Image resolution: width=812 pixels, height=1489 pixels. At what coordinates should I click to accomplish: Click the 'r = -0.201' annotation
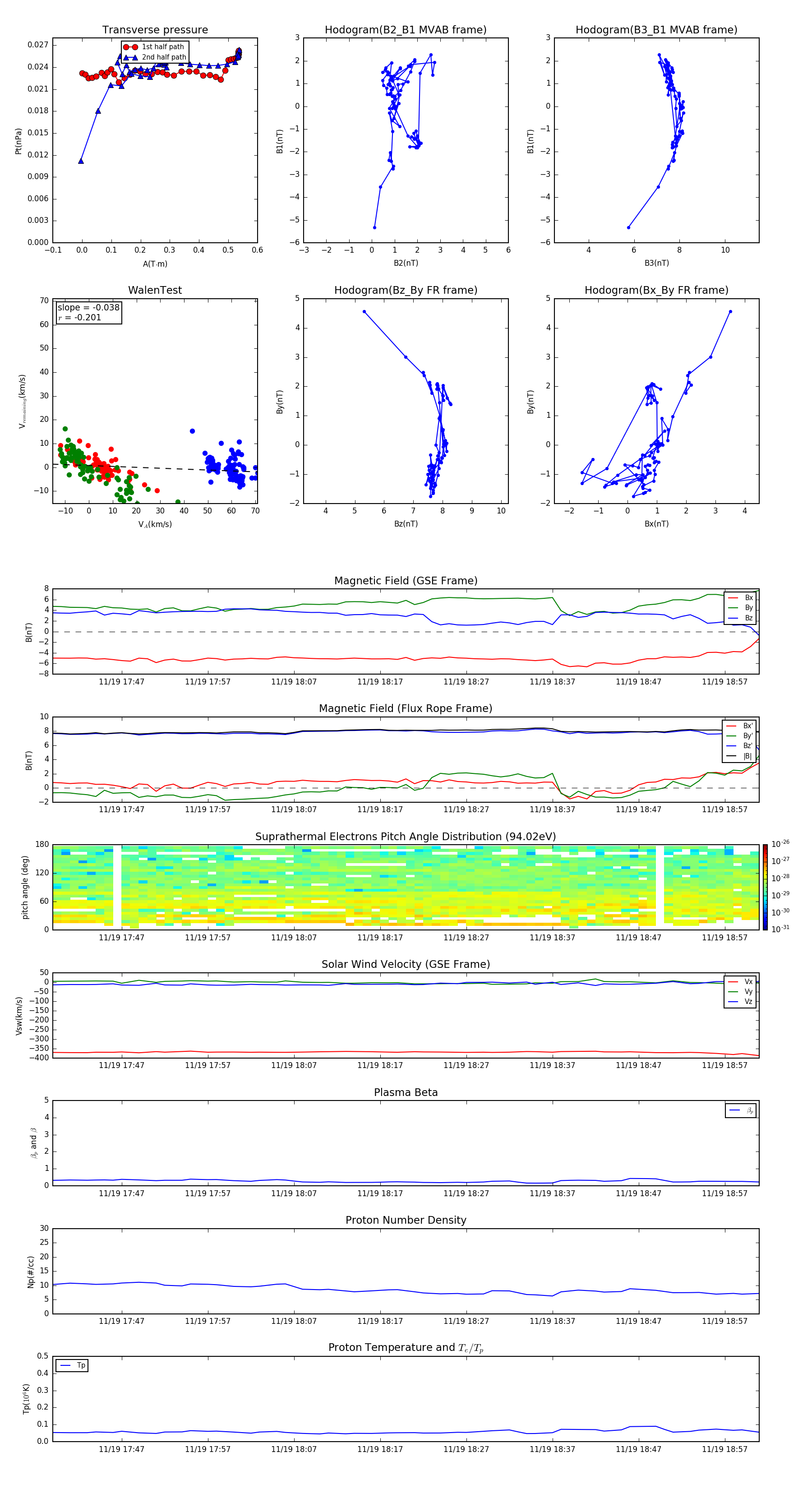pyautogui.click(x=80, y=317)
